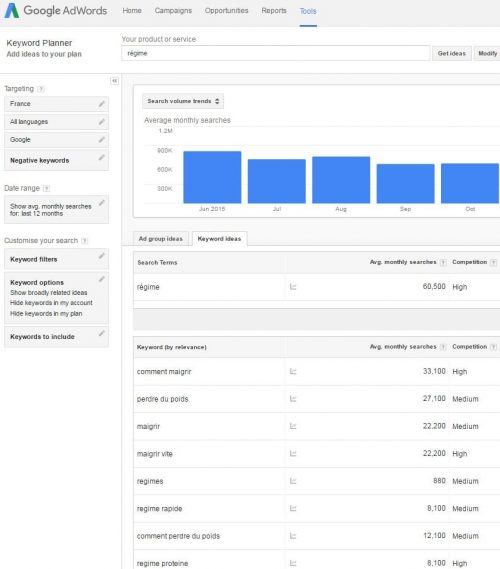Open the Keyword filters setting
500x569 pixels.
tap(56, 259)
